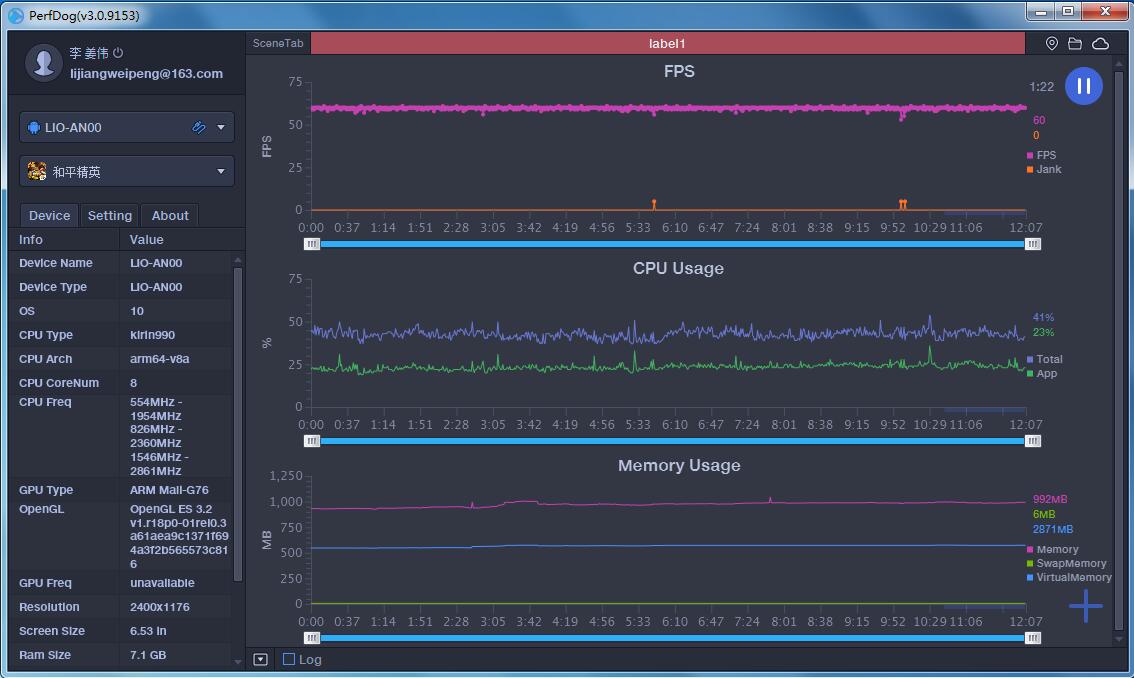
Task: Click the cloud upload icon
Action: click(1100, 44)
